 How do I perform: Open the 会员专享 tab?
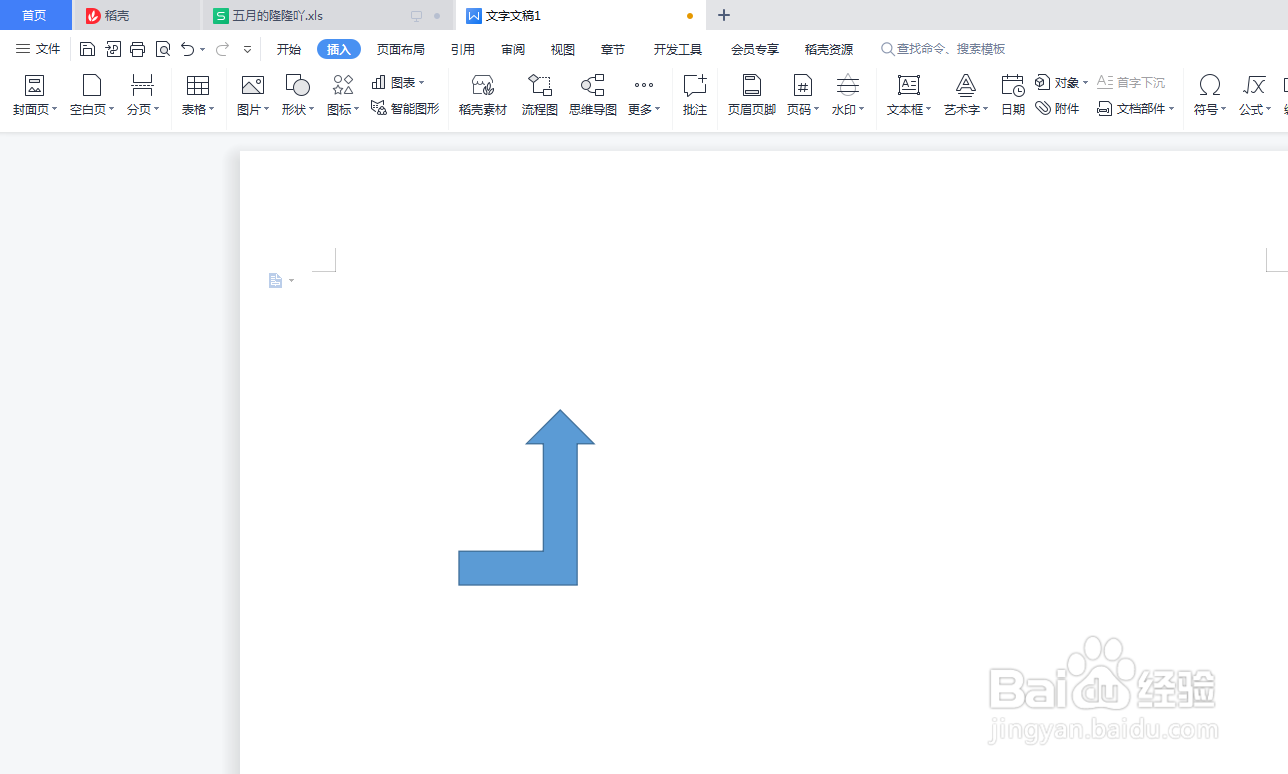[x=755, y=49]
